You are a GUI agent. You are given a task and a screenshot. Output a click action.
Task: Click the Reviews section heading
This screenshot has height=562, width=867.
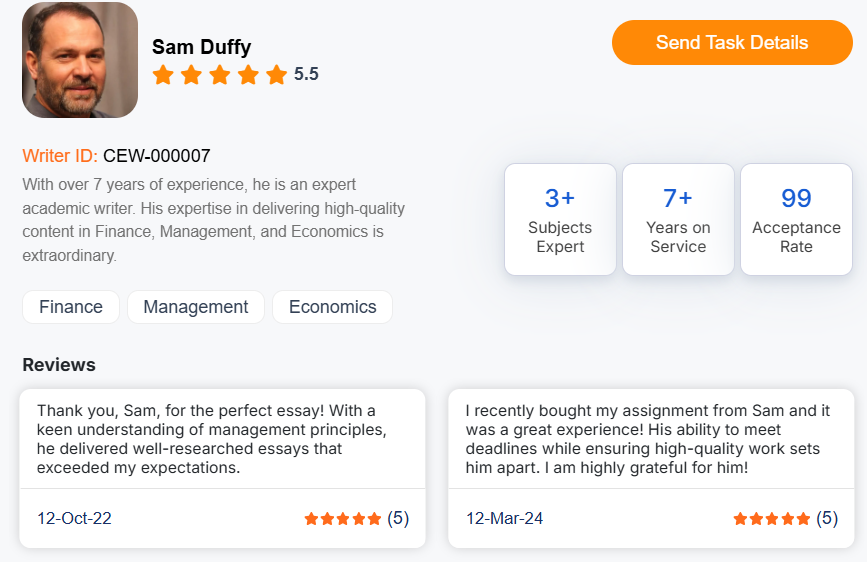(59, 365)
